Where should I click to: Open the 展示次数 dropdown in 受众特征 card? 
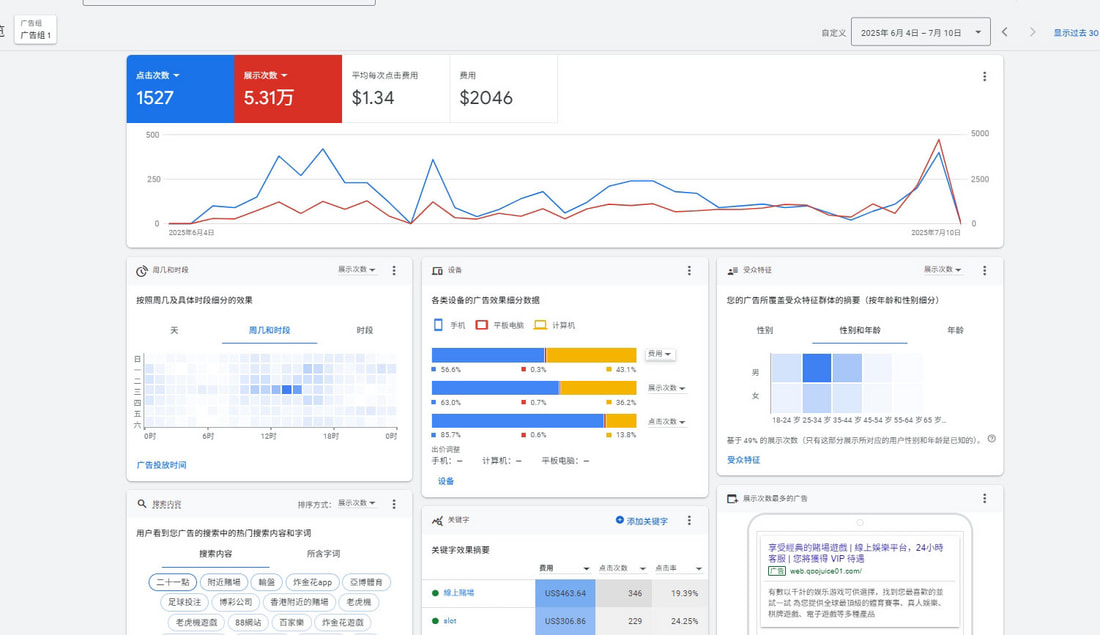(943, 269)
